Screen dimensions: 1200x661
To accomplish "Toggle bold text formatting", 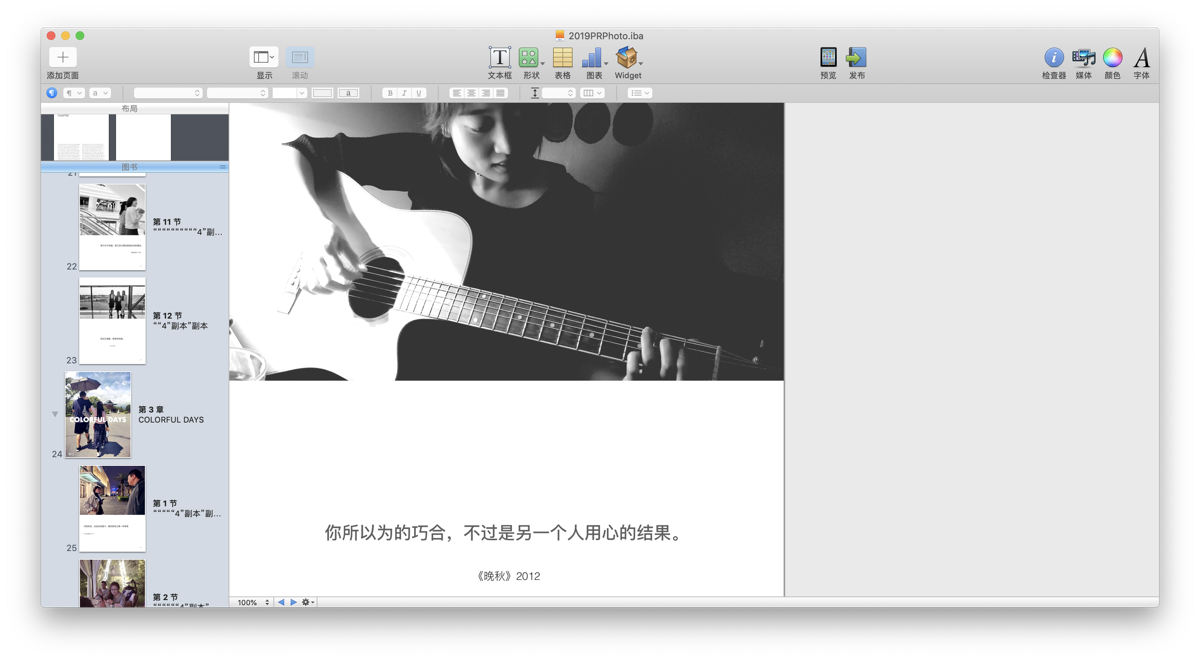I will point(390,93).
